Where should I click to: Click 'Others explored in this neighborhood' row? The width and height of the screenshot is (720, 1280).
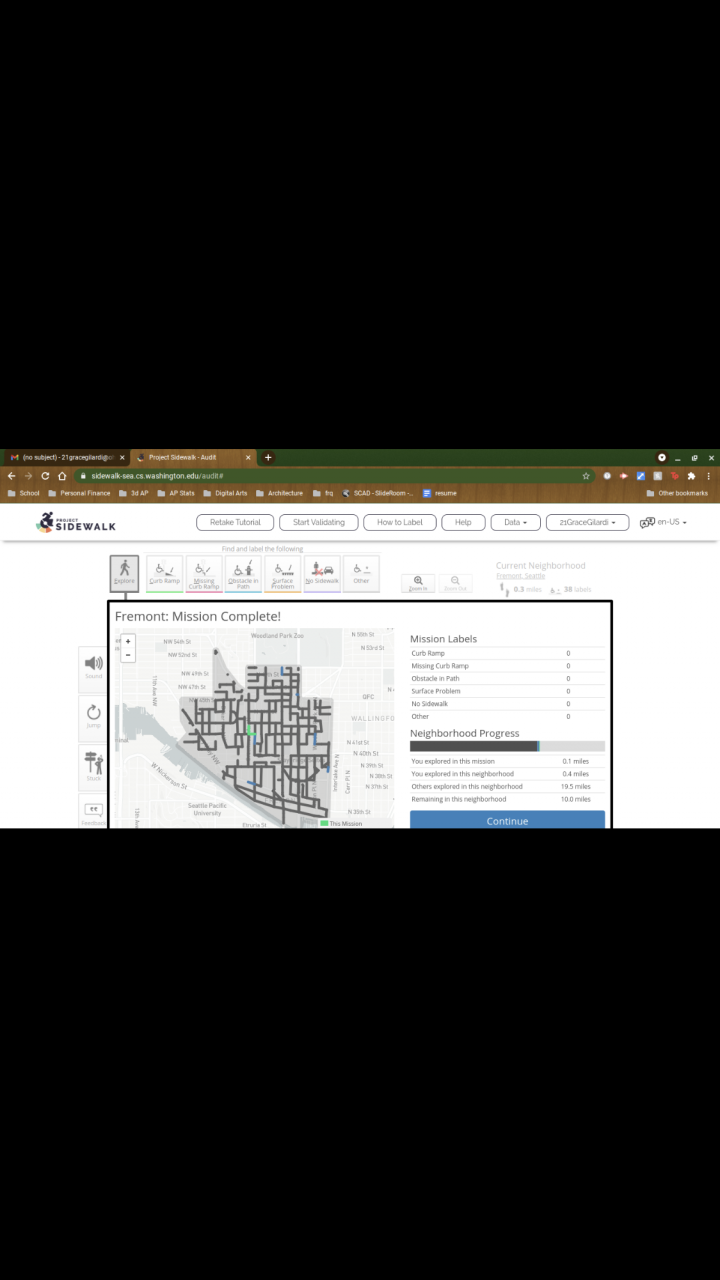pos(507,786)
